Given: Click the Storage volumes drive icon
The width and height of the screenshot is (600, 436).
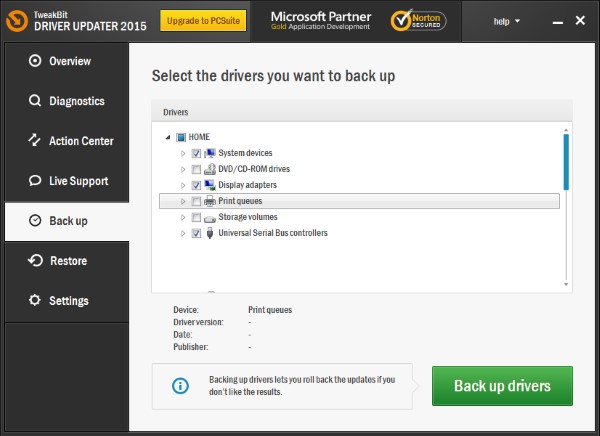Looking at the screenshot, I should point(210,219).
